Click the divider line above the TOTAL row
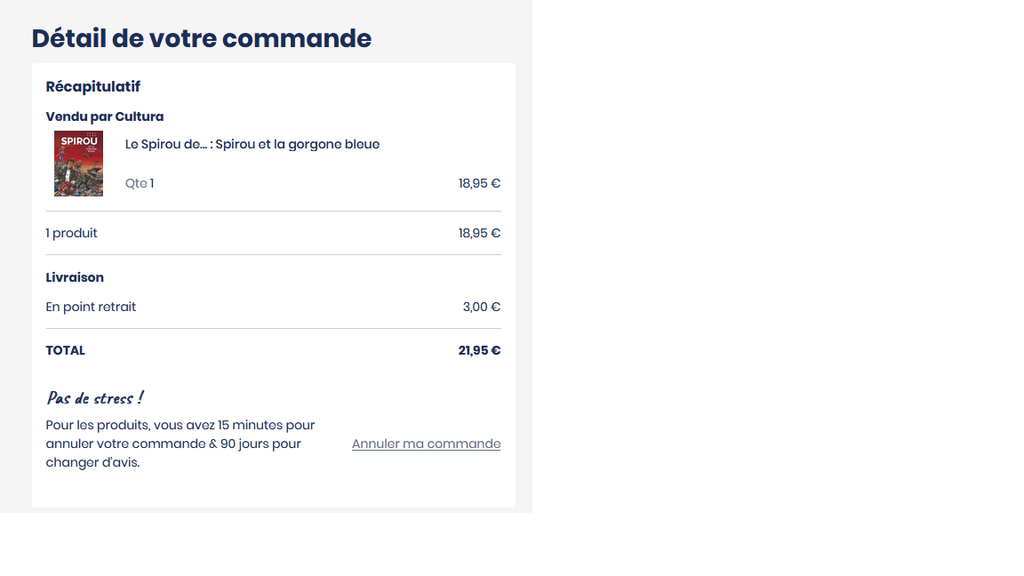Viewport: 1024px width, 576px height. pos(273,328)
